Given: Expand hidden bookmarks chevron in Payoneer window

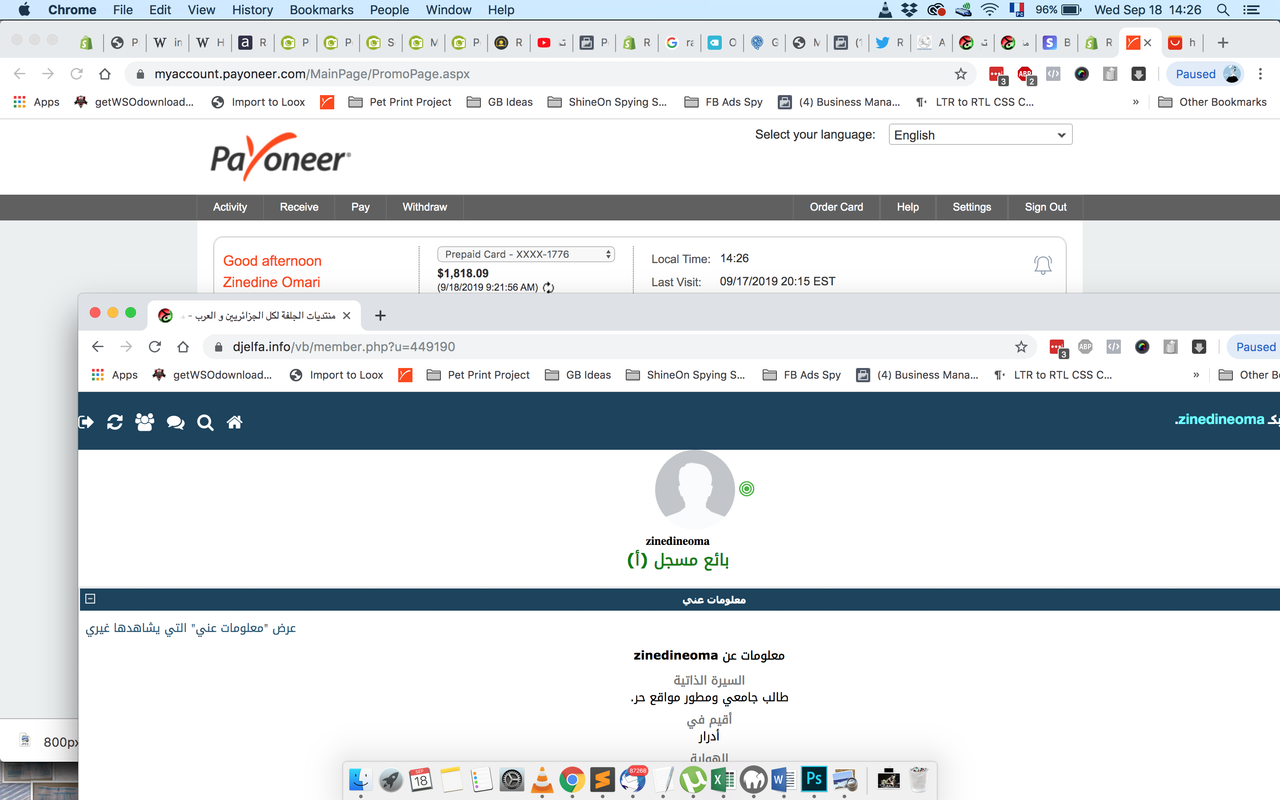Looking at the screenshot, I should tap(1135, 102).
